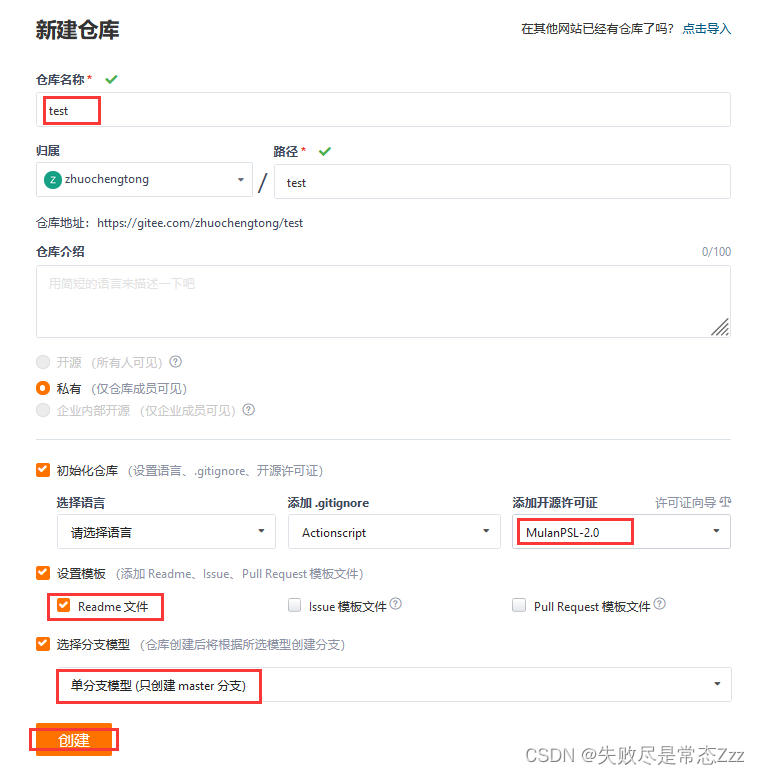This screenshot has width=760, height=775.
Task: Open the MulanPSL-2.0 license dropdown
Action: (x=622, y=532)
